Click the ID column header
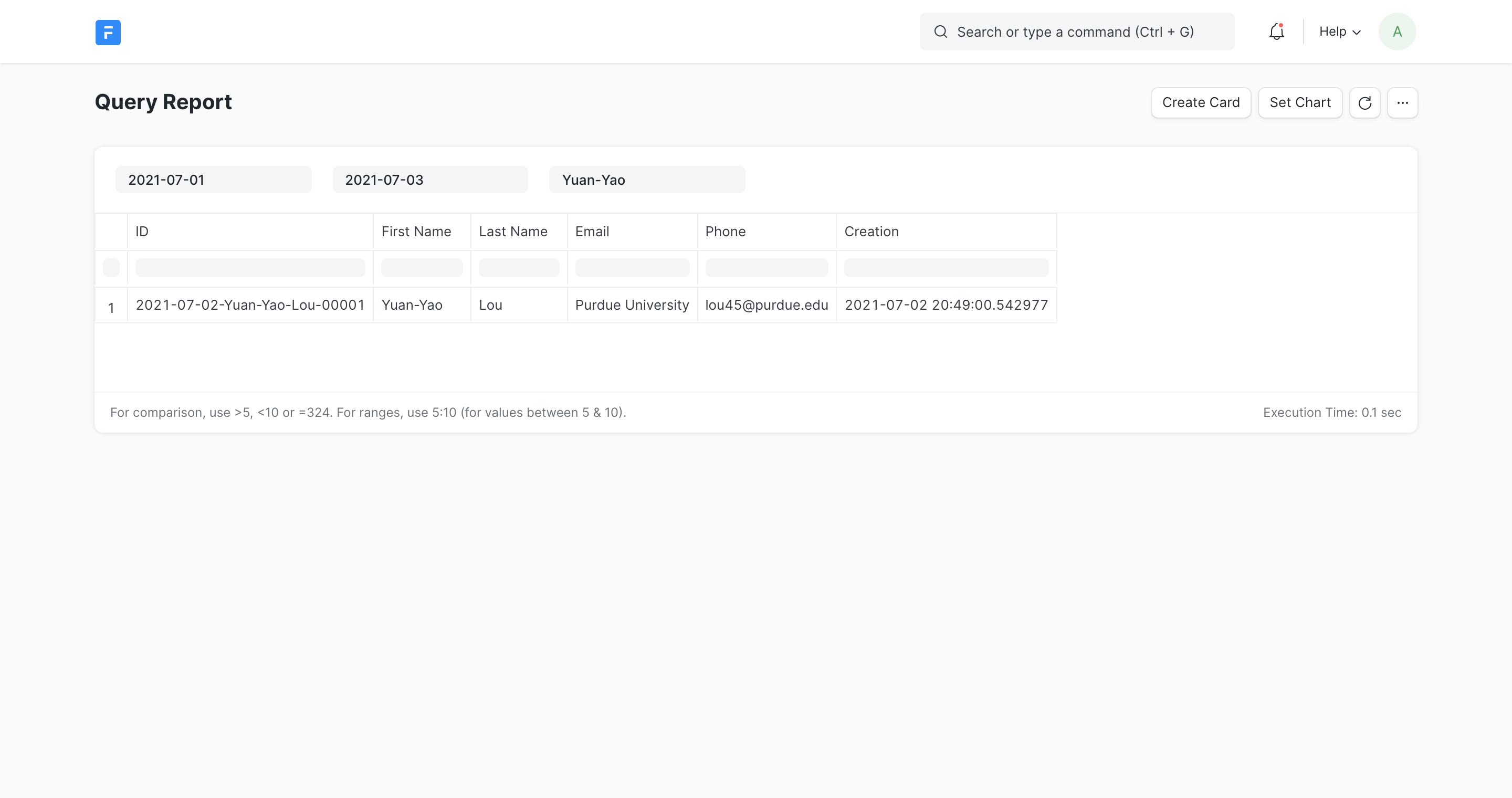The width and height of the screenshot is (1512, 798). [250, 232]
